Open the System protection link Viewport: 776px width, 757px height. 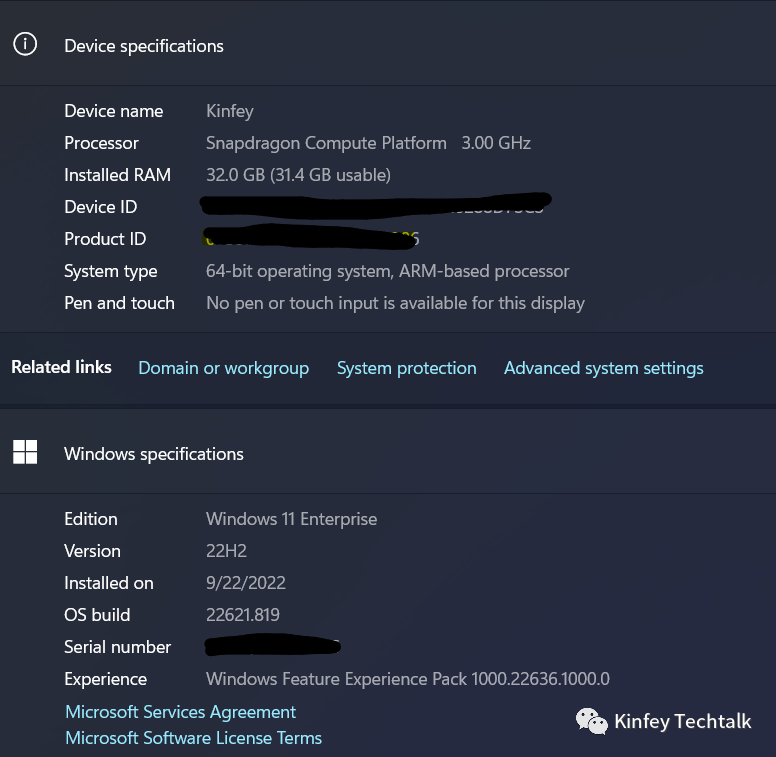coord(407,368)
